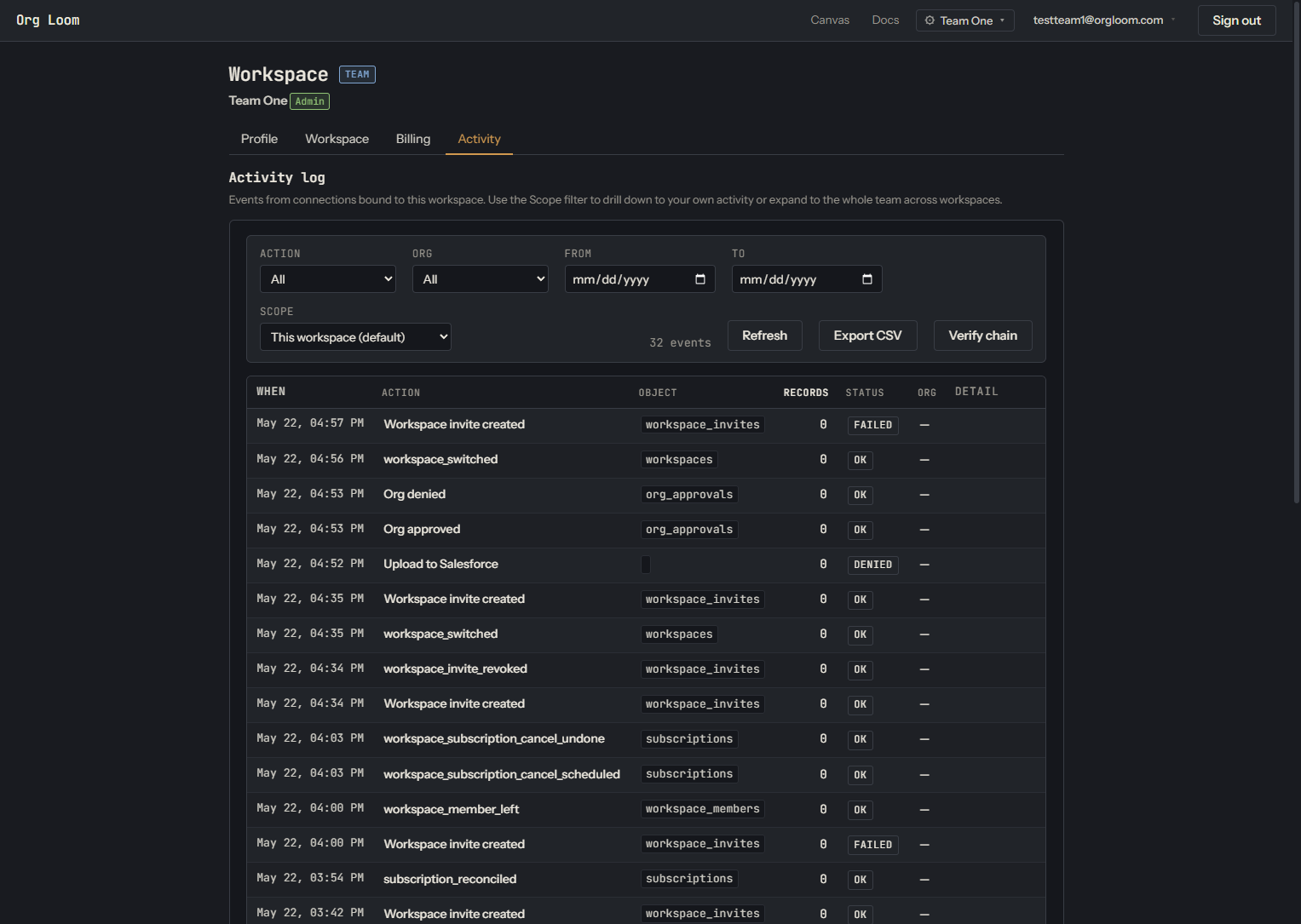The image size is (1301, 924).
Task: Click the RECORDS column header
Action: [806, 393]
